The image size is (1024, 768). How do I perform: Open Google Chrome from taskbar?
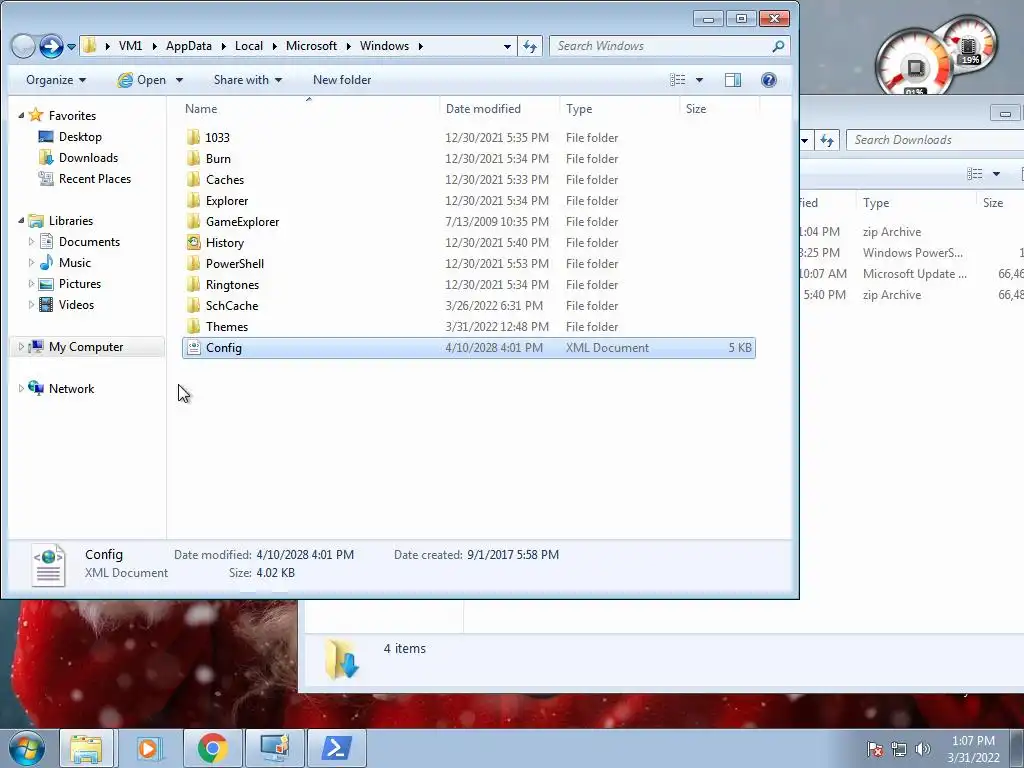(212, 748)
